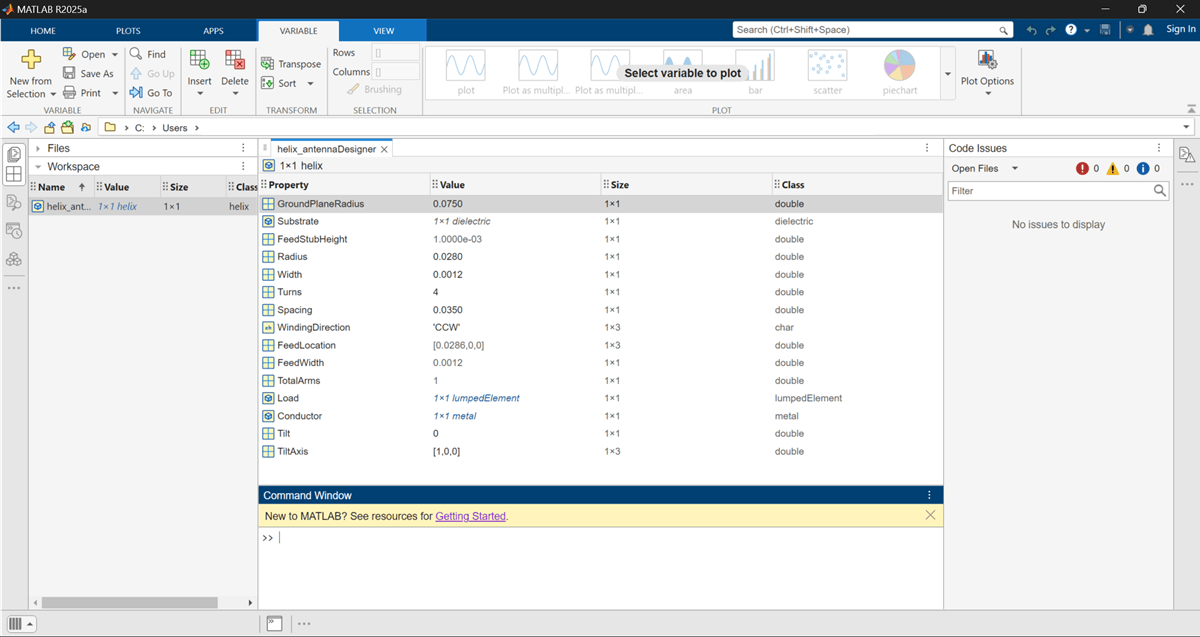Click the Workspace horizontal scrollbar
This screenshot has height=637, width=1200.
[127, 602]
